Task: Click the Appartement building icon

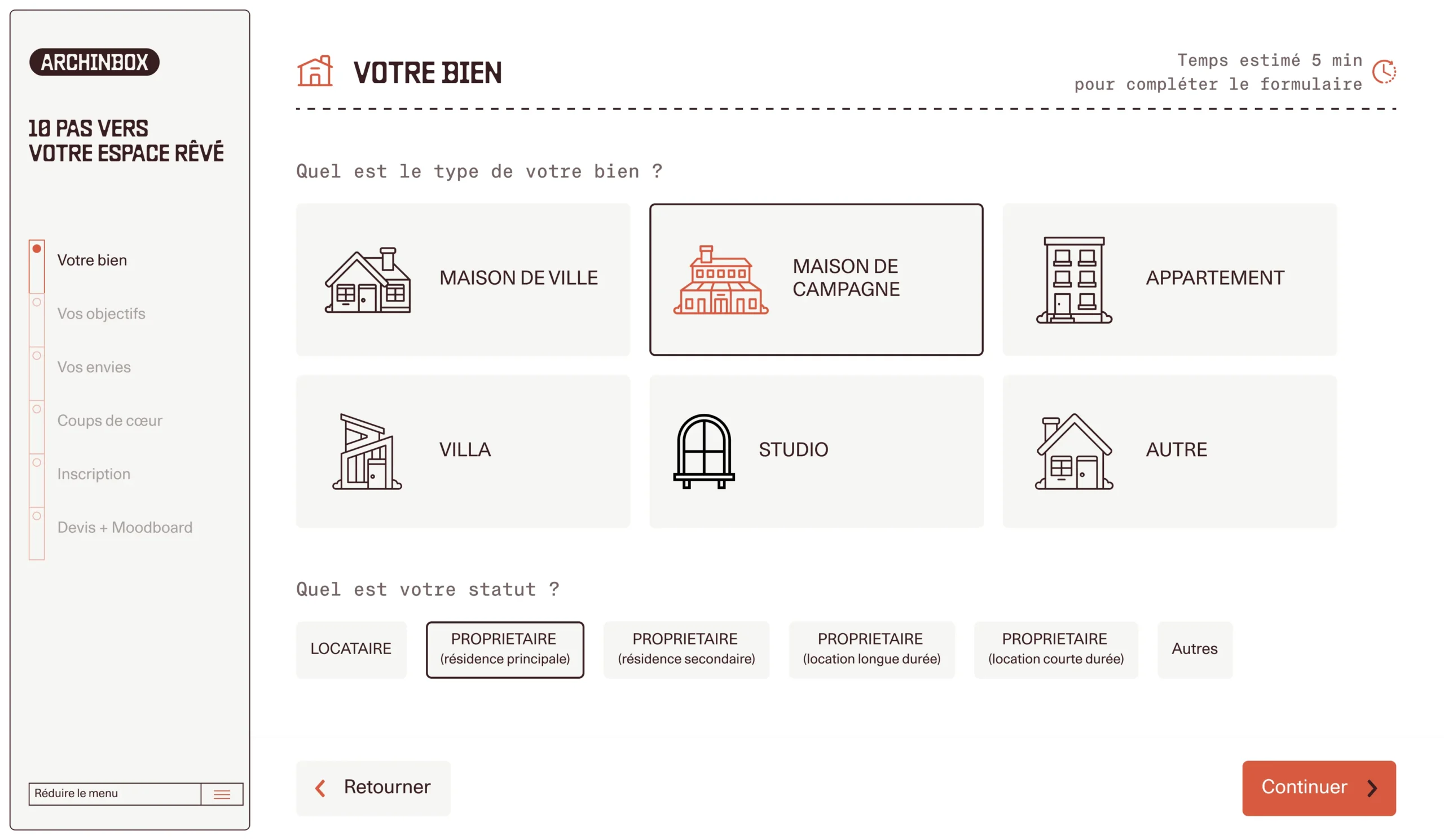Action: coord(1074,280)
